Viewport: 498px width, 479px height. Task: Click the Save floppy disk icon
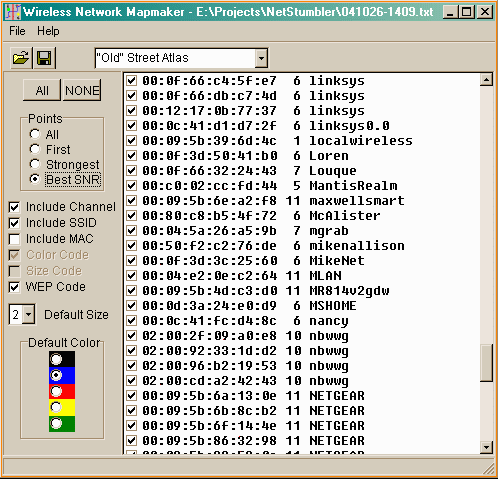[44, 58]
